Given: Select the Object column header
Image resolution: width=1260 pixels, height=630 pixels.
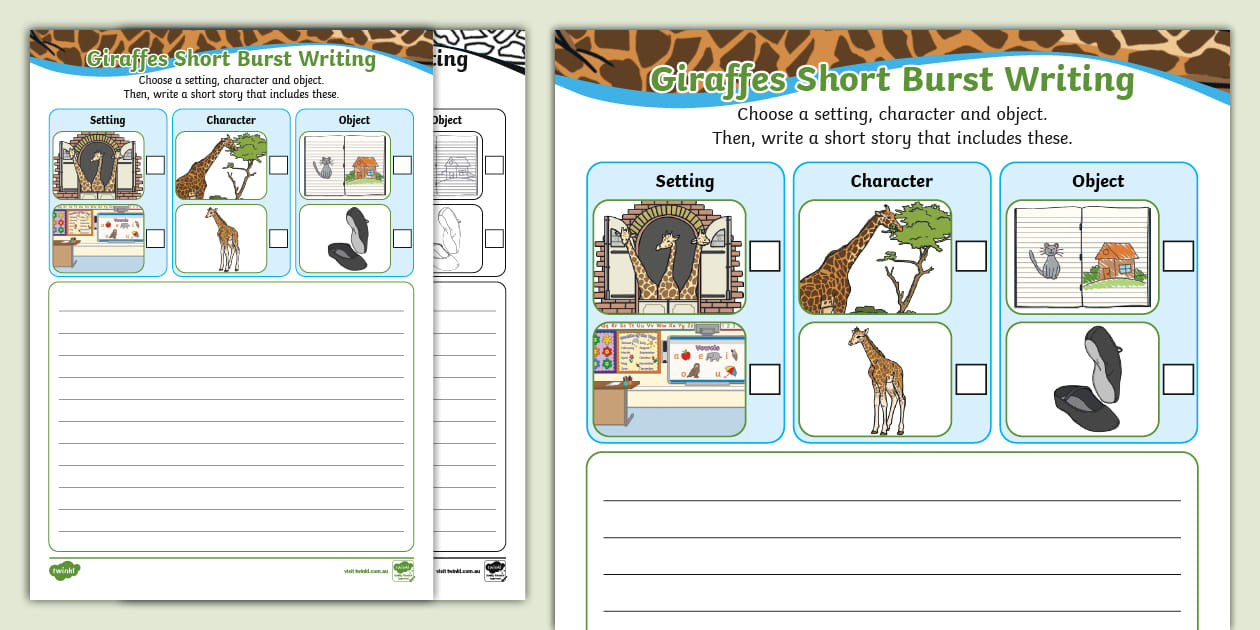Looking at the screenshot, I should click(x=1098, y=181).
